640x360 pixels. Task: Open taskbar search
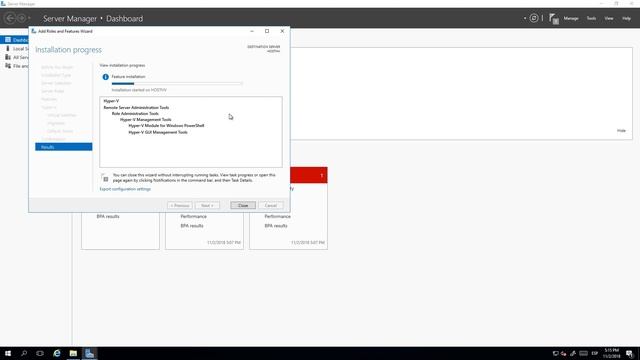coord(24,353)
